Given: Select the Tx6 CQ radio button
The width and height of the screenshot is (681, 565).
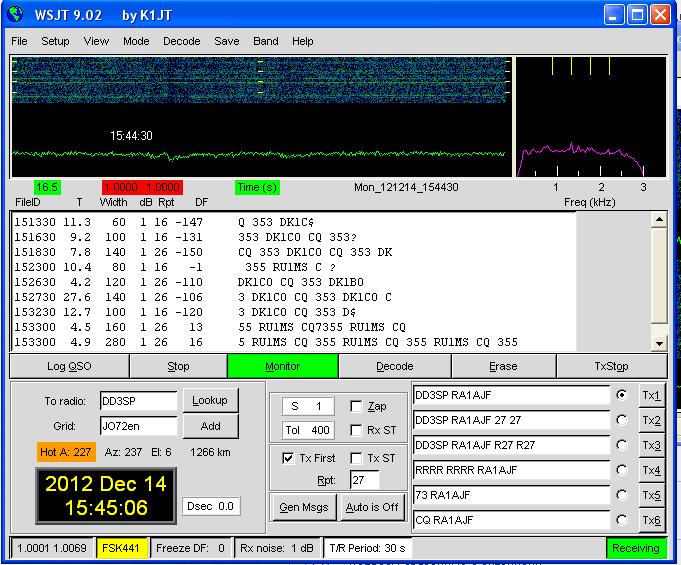Looking at the screenshot, I should (x=623, y=520).
